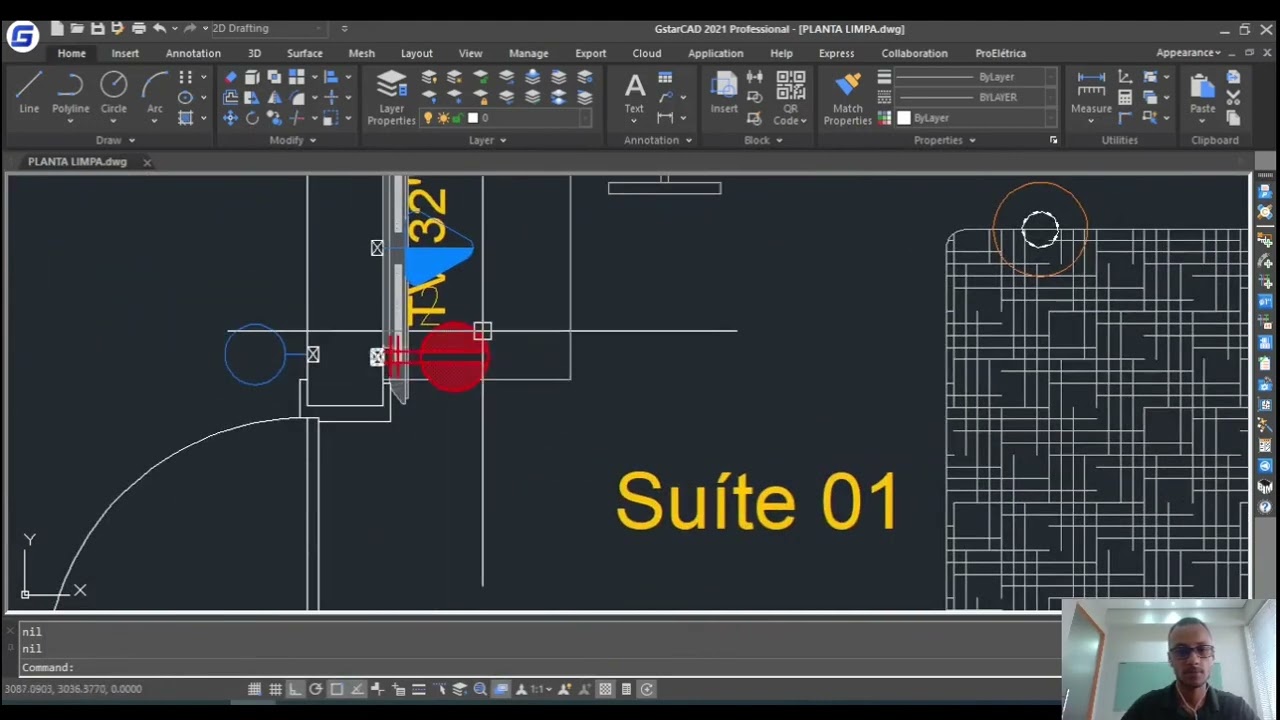Open the Properties panel dialog launcher
This screenshot has height=720, width=1280.
1053,140
